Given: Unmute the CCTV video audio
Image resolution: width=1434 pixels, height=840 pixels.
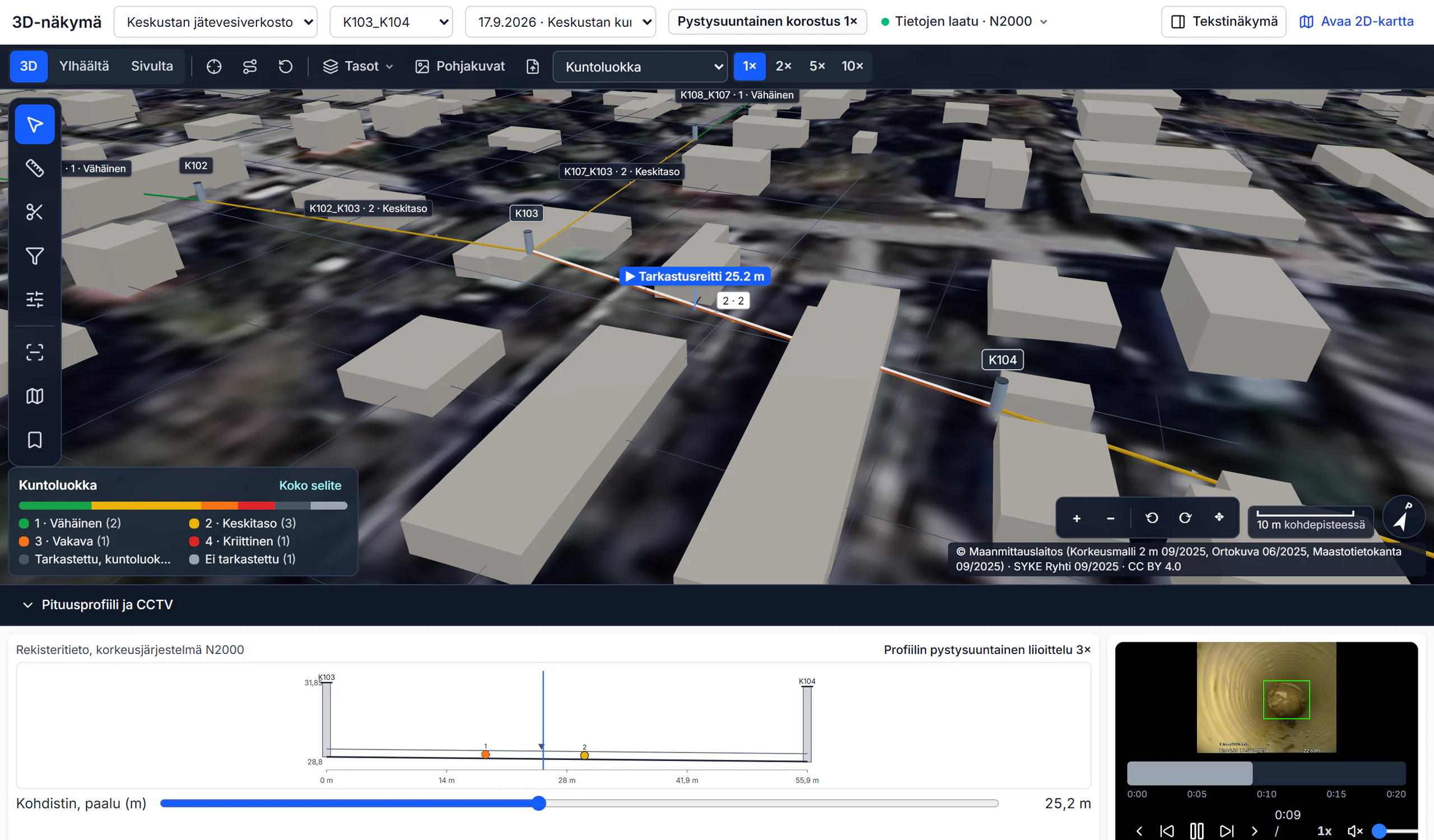Looking at the screenshot, I should (1355, 831).
